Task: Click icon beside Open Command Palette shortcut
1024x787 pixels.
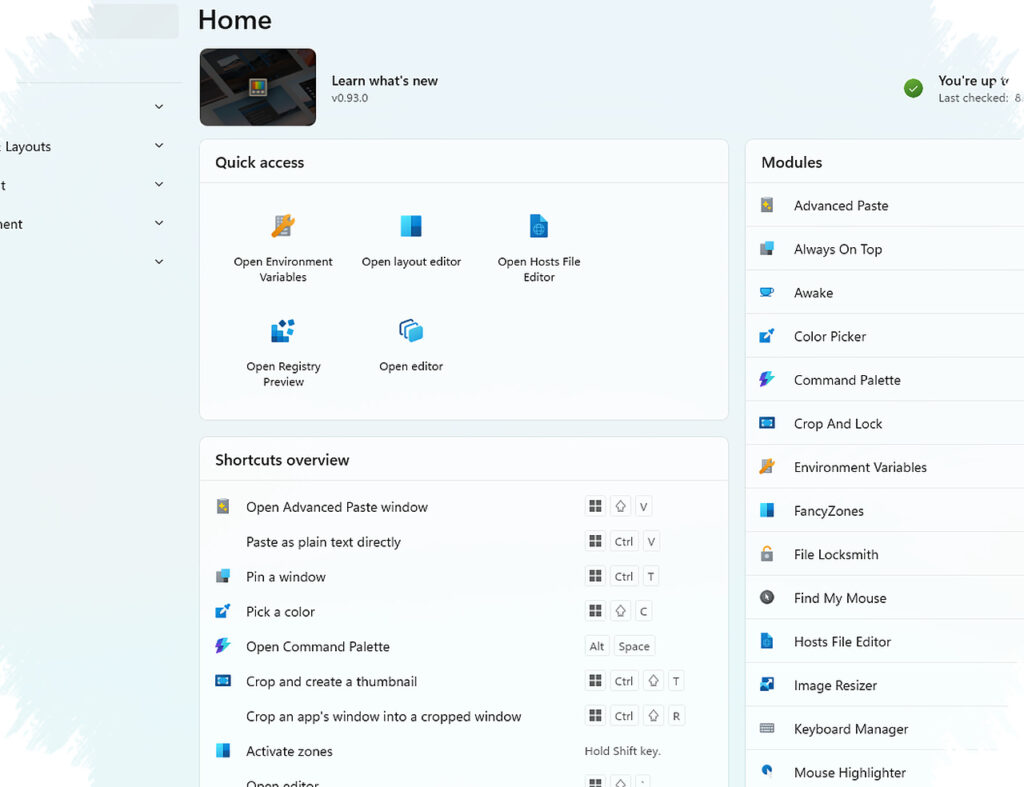Action: 223,646
